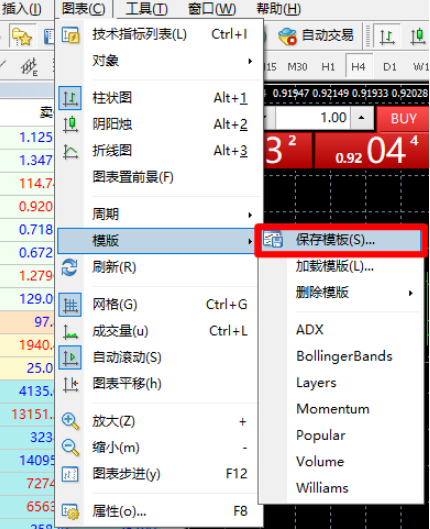Click the 1940 price row in market watch
Image resolution: width=430 pixels, height=529 pixels.
(27, 345)
